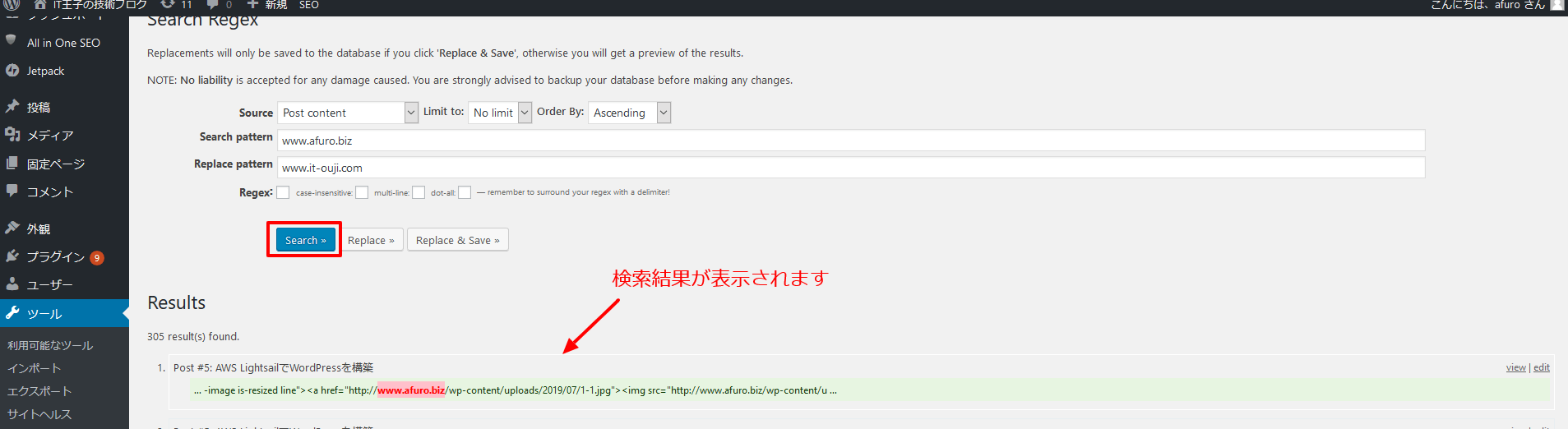
Task: Open the Order By Ascending dropdown
Action: (629, 113)
